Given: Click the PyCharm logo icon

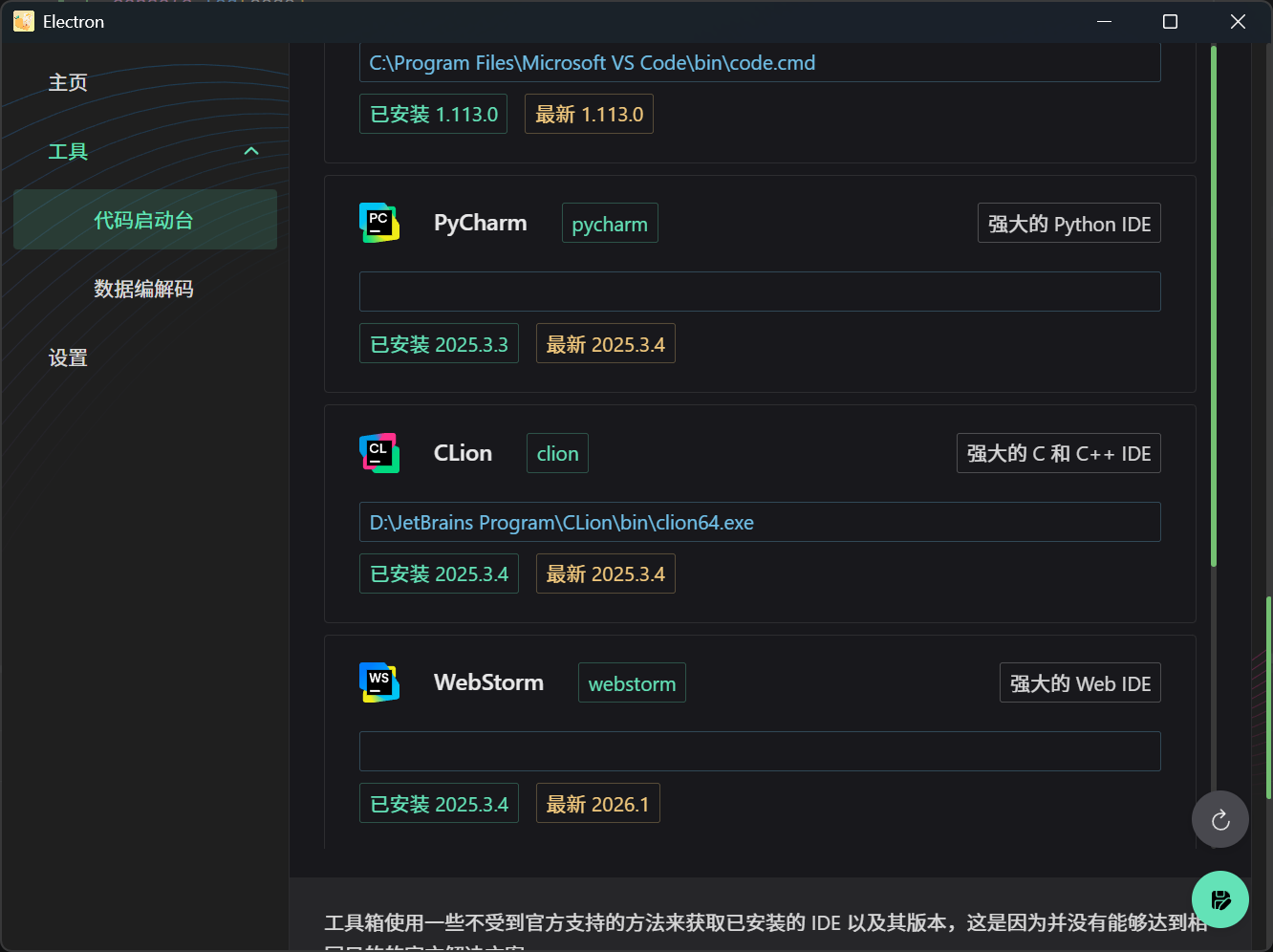Looking at the screenshot, I should 379,223.
